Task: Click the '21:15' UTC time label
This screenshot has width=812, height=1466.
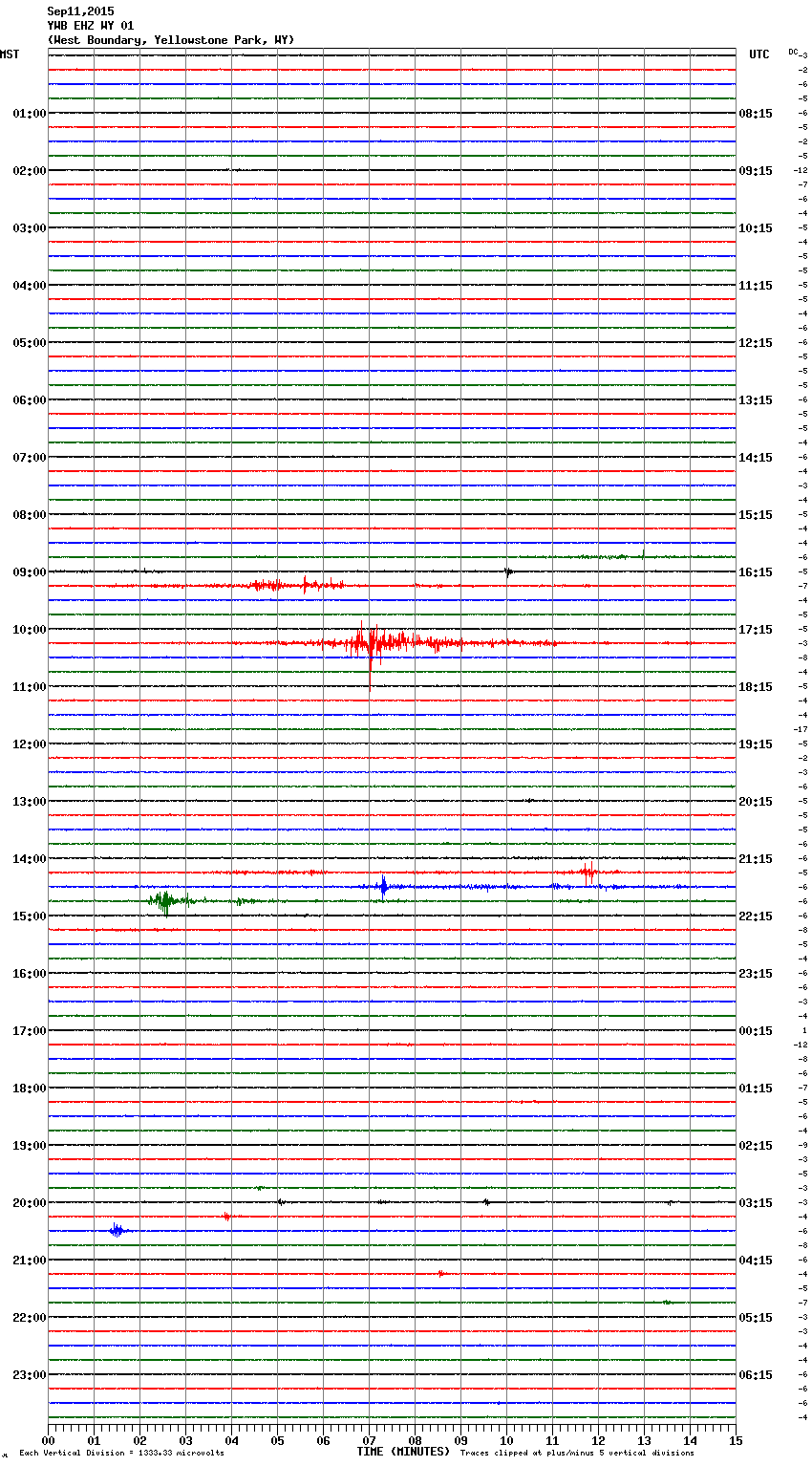Action: pos(756,859)
